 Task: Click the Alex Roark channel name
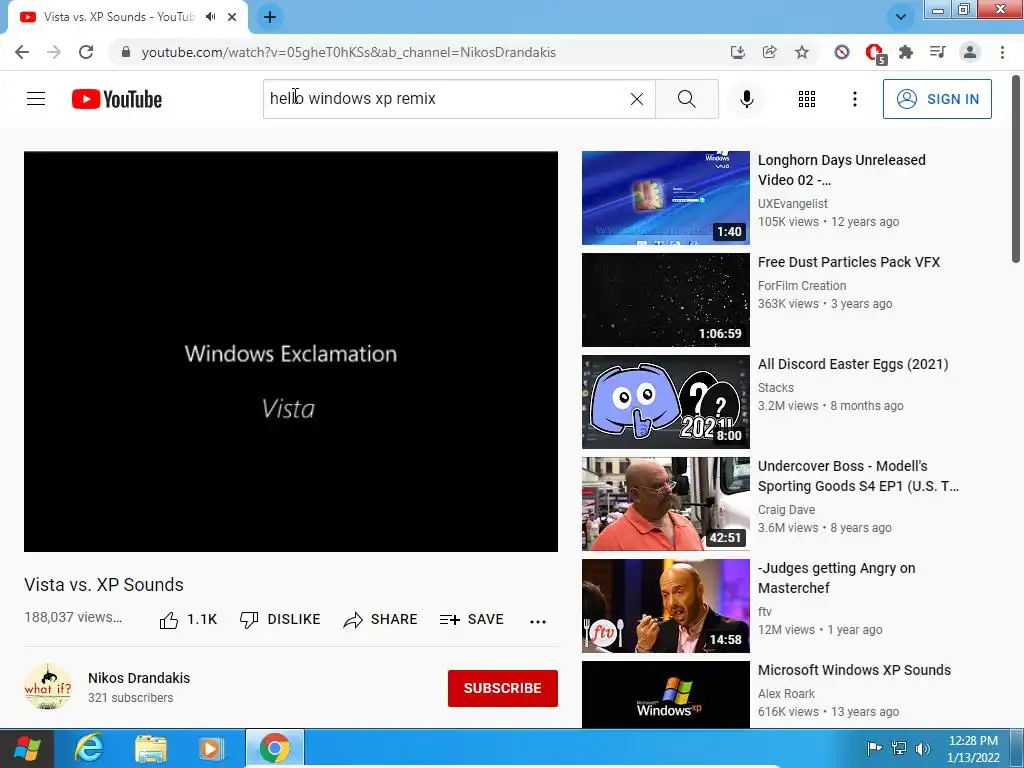[786, 694]
